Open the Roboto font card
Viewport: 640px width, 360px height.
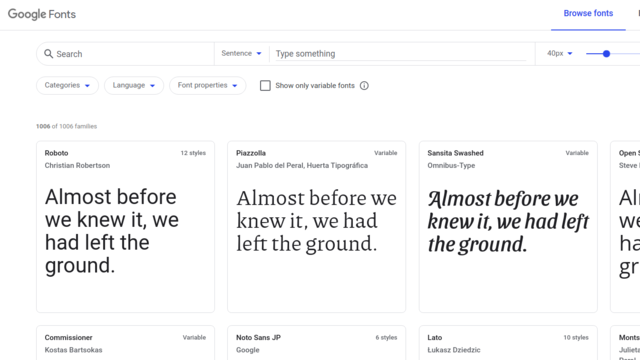pos(125,227)
